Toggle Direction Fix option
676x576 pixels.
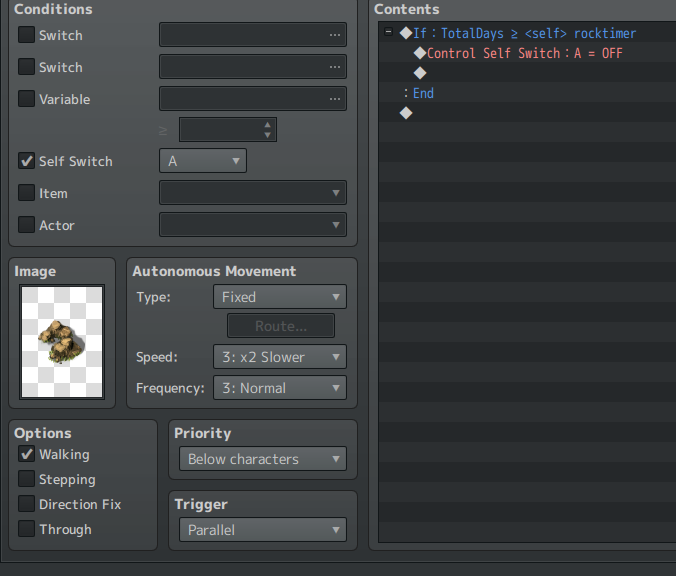pos(26,504)
